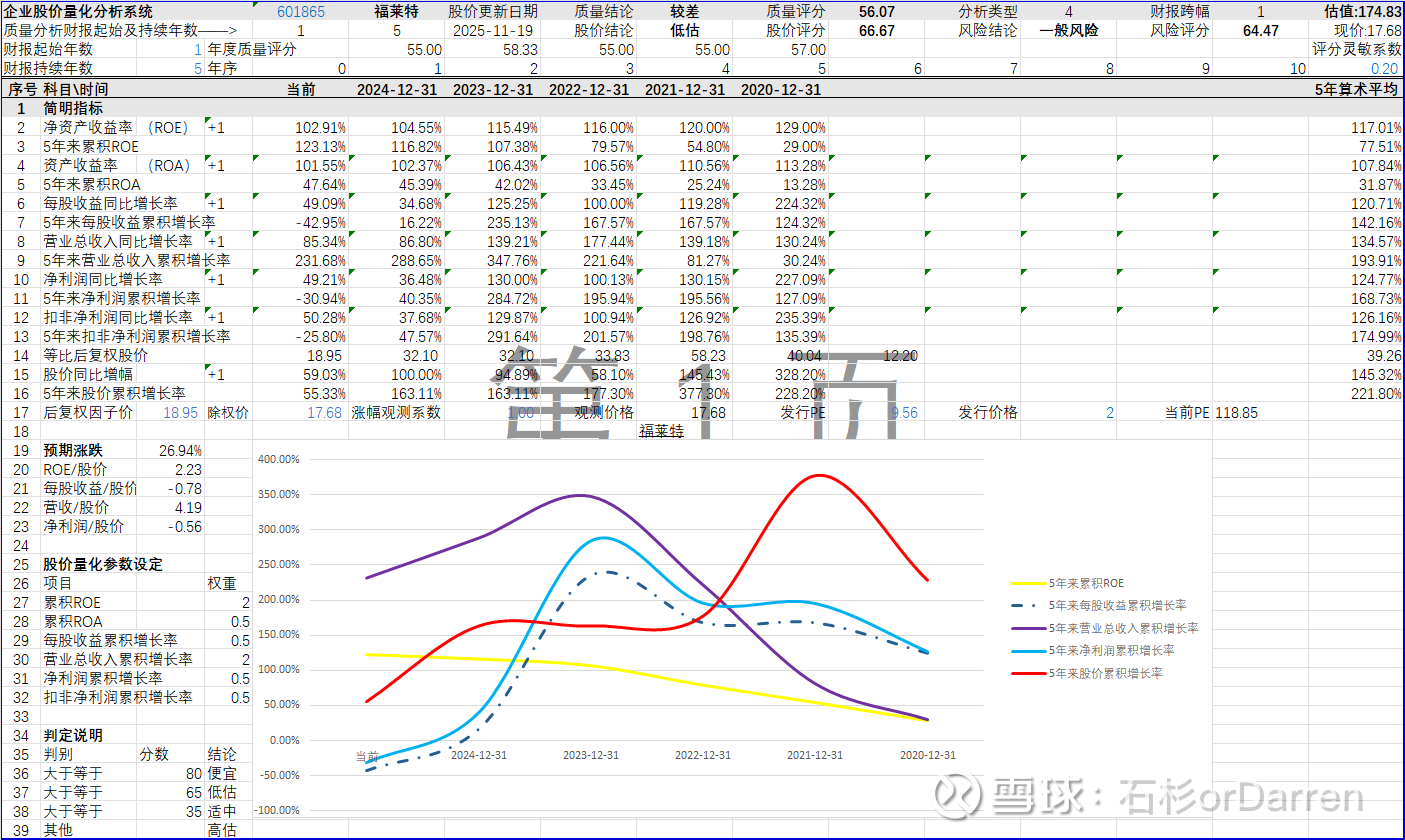Click the 当前PE value 118.85

(1237, 412)
